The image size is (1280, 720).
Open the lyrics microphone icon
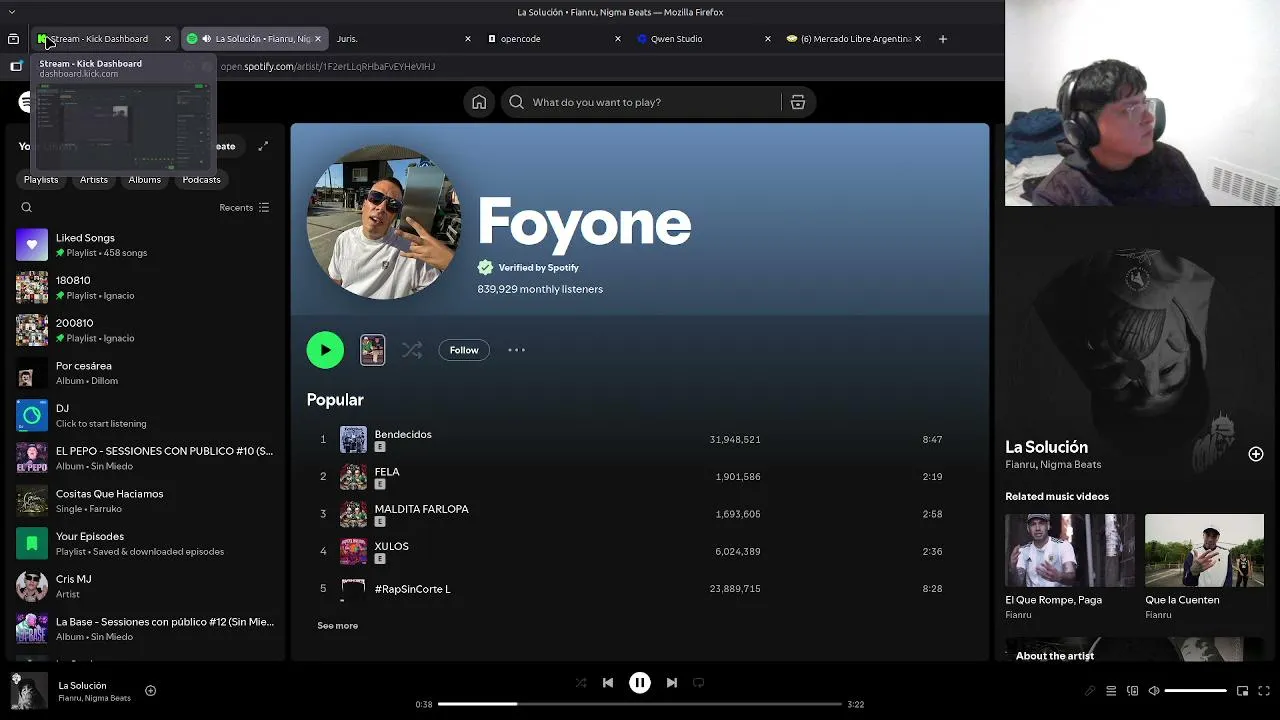[x=1090, y=691]
